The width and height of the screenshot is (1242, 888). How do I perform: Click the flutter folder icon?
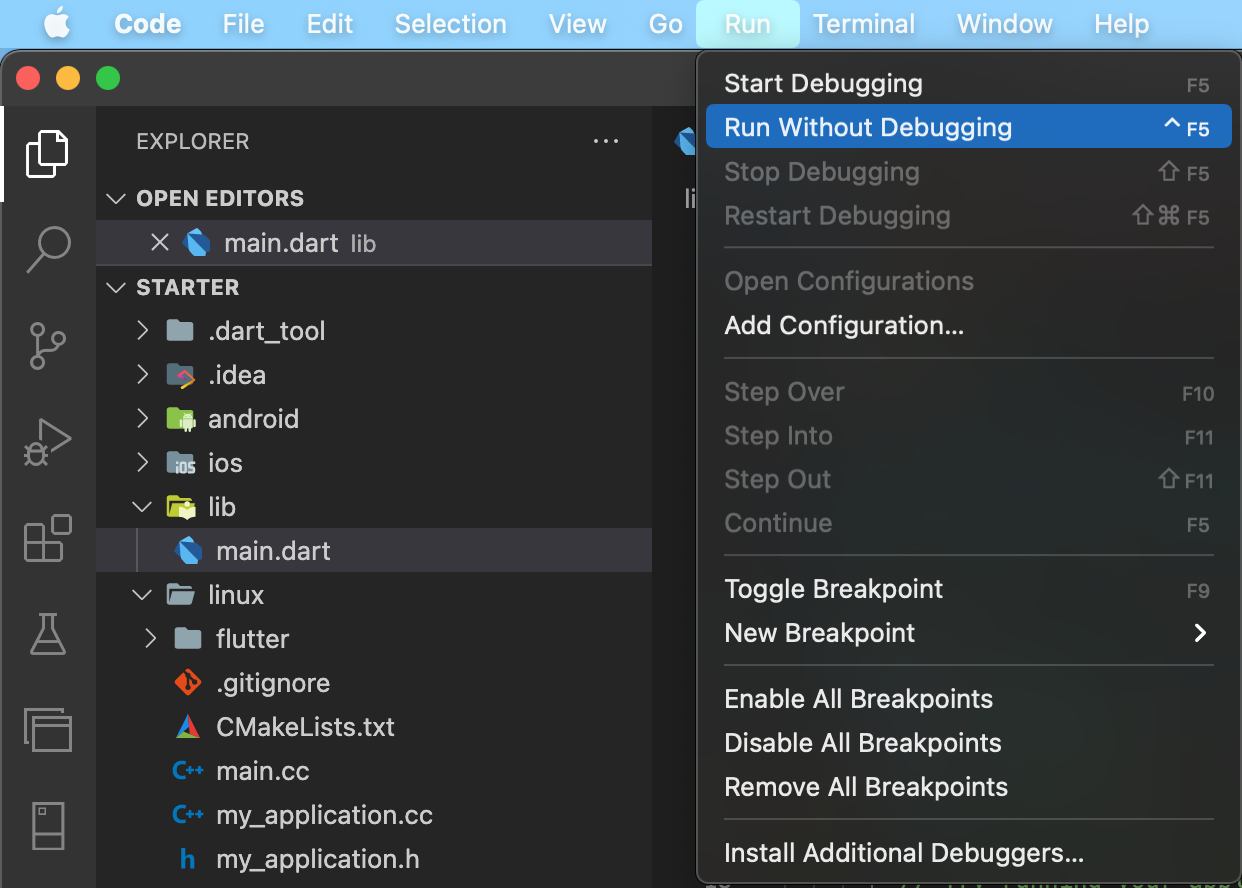tap(188, 639)
